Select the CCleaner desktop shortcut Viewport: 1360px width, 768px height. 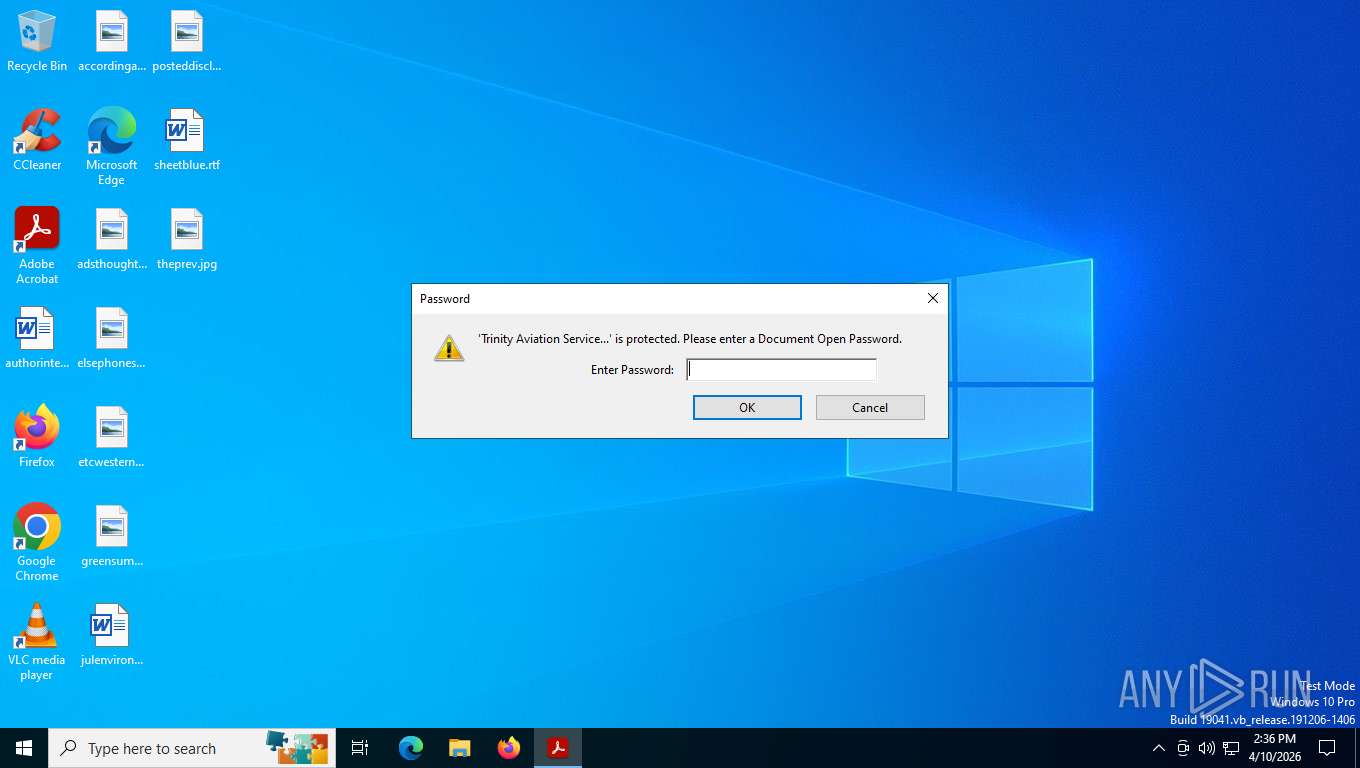[37, 140]
